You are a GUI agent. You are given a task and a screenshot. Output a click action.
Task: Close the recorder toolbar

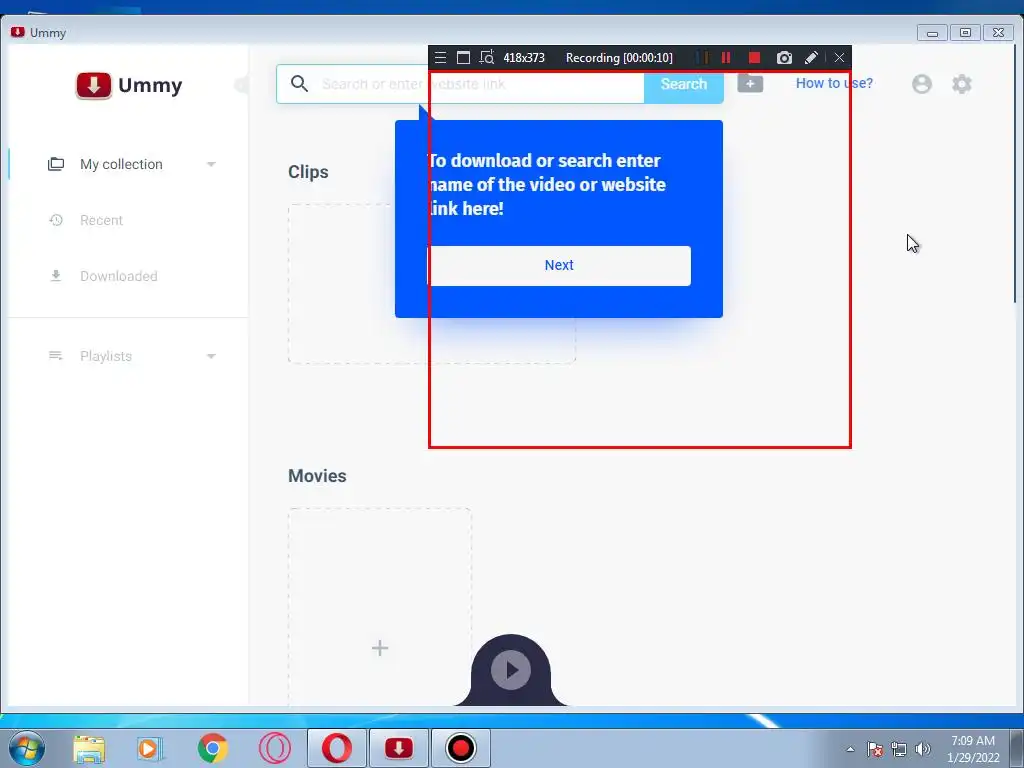[839, 57]
